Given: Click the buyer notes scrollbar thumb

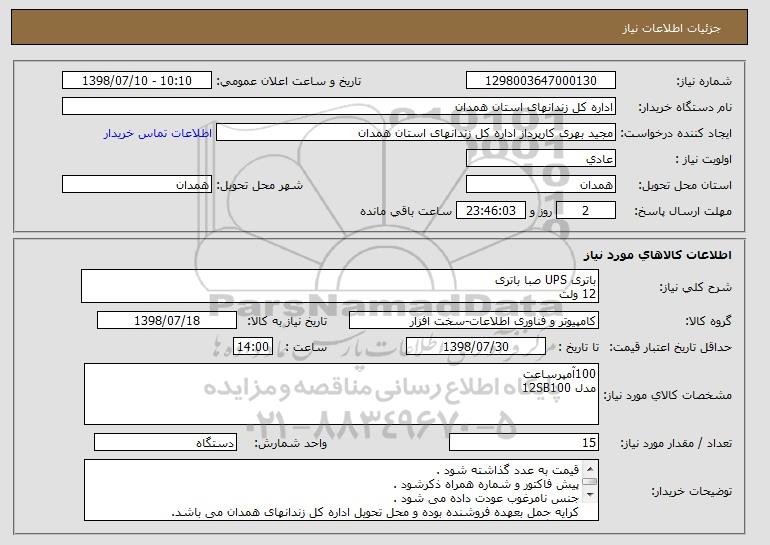Looking at the screenshot, I should coord(590,482).
